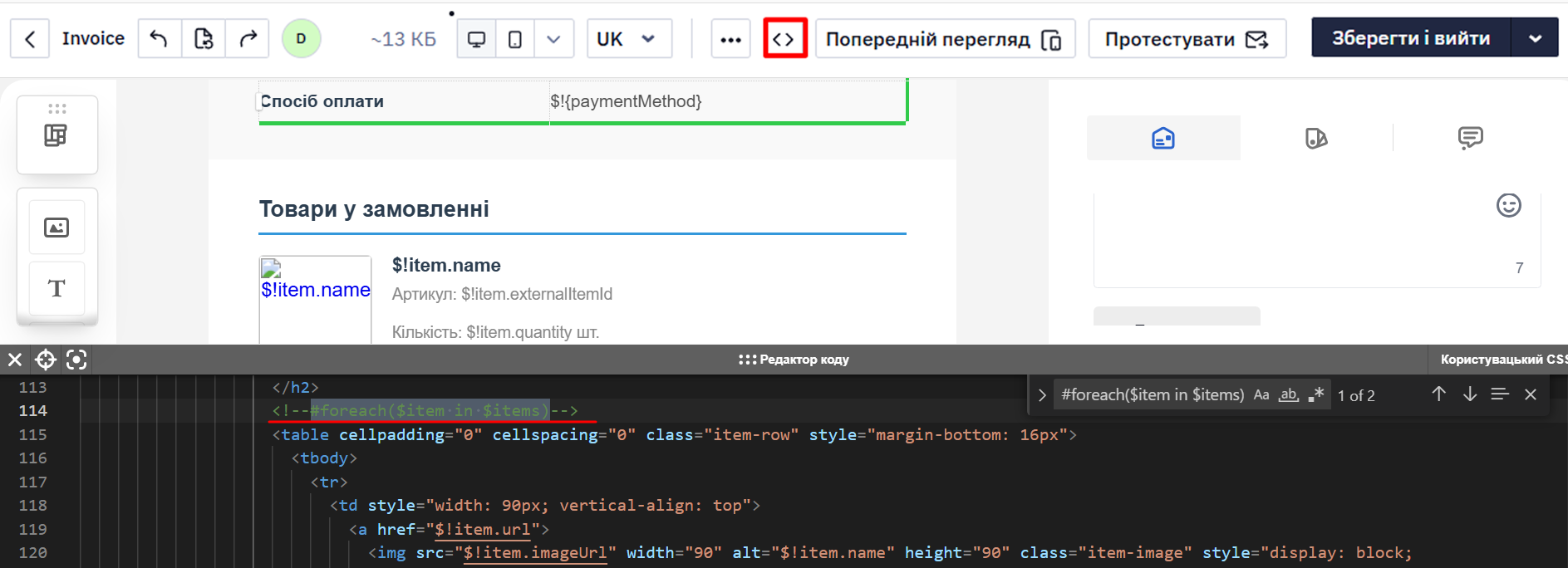This screenshot has width=1568, height=568.
Task: Undo the last change
Action: [160, 39]
